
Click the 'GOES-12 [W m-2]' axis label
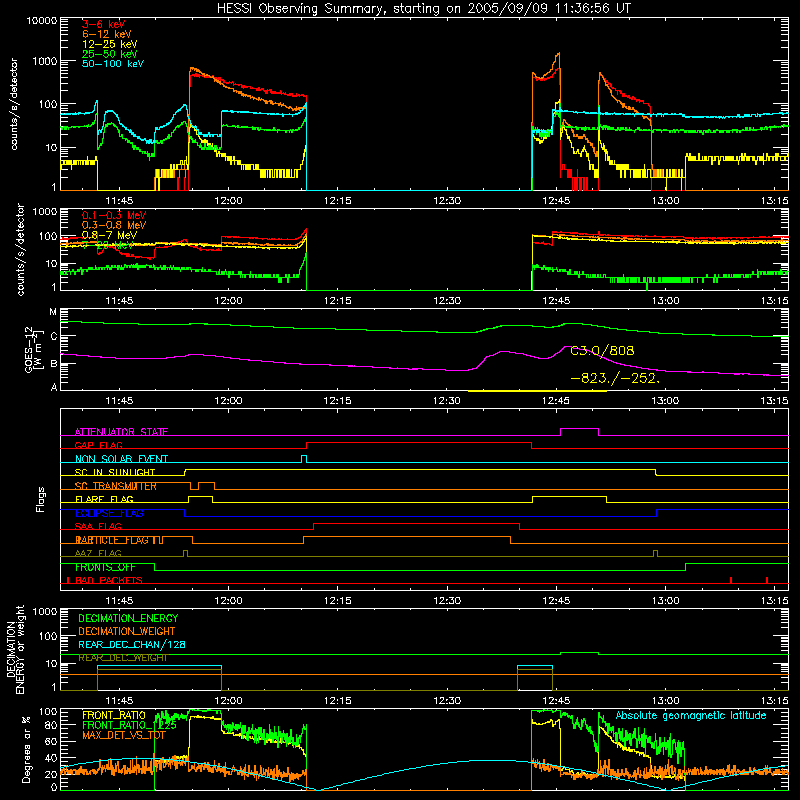tap(34, 350)
